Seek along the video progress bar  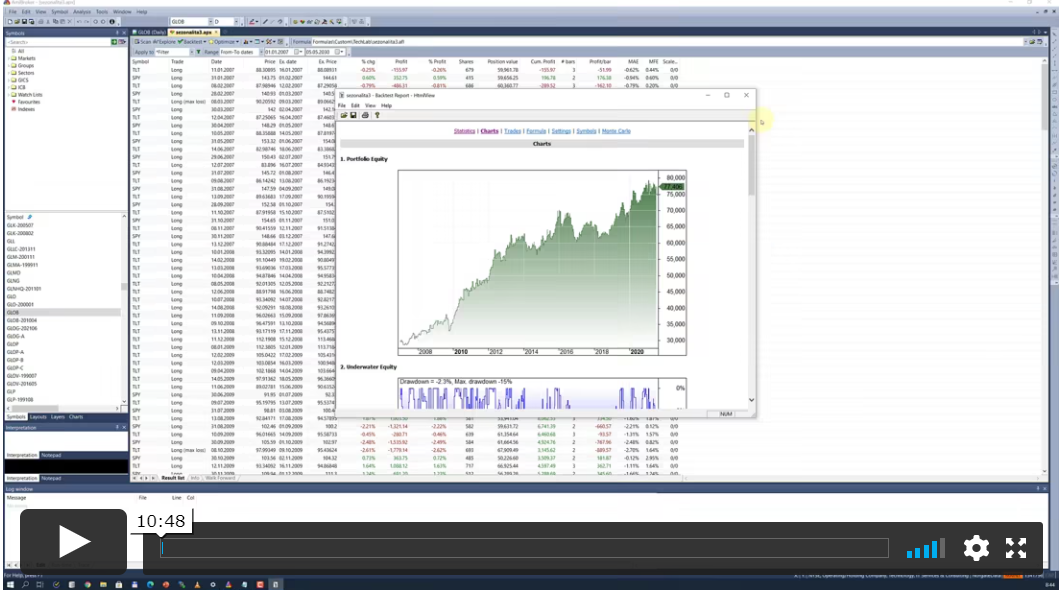coord(525,548)
